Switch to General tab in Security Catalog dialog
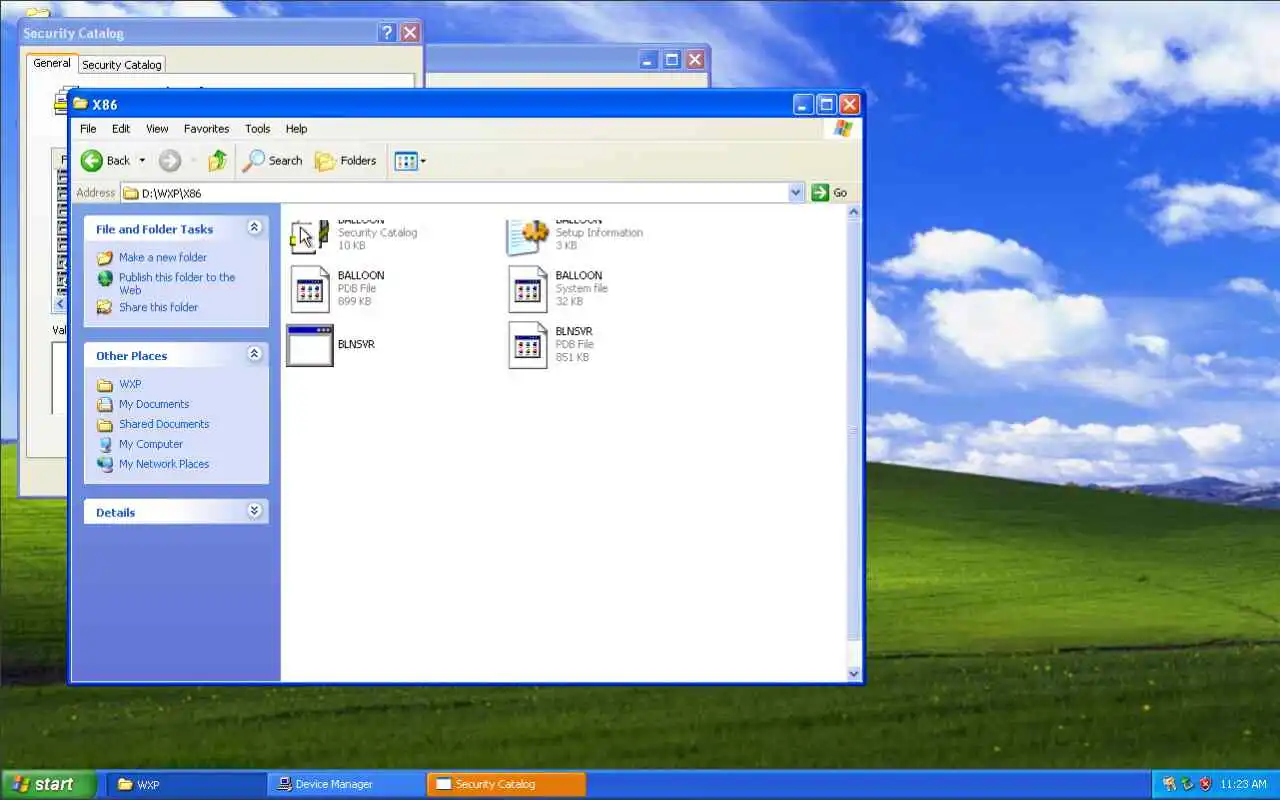This screenshot has width=1280, height=800. (x=52, y=63)
